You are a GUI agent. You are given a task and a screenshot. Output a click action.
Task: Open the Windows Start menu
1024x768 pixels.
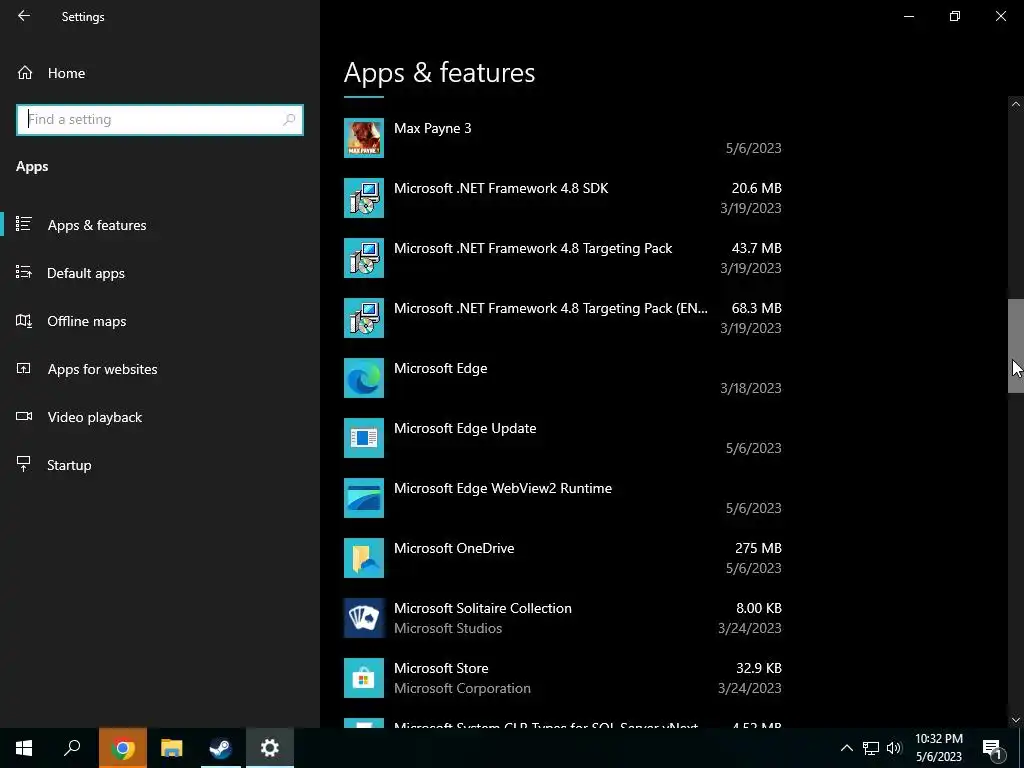point(24,748)
